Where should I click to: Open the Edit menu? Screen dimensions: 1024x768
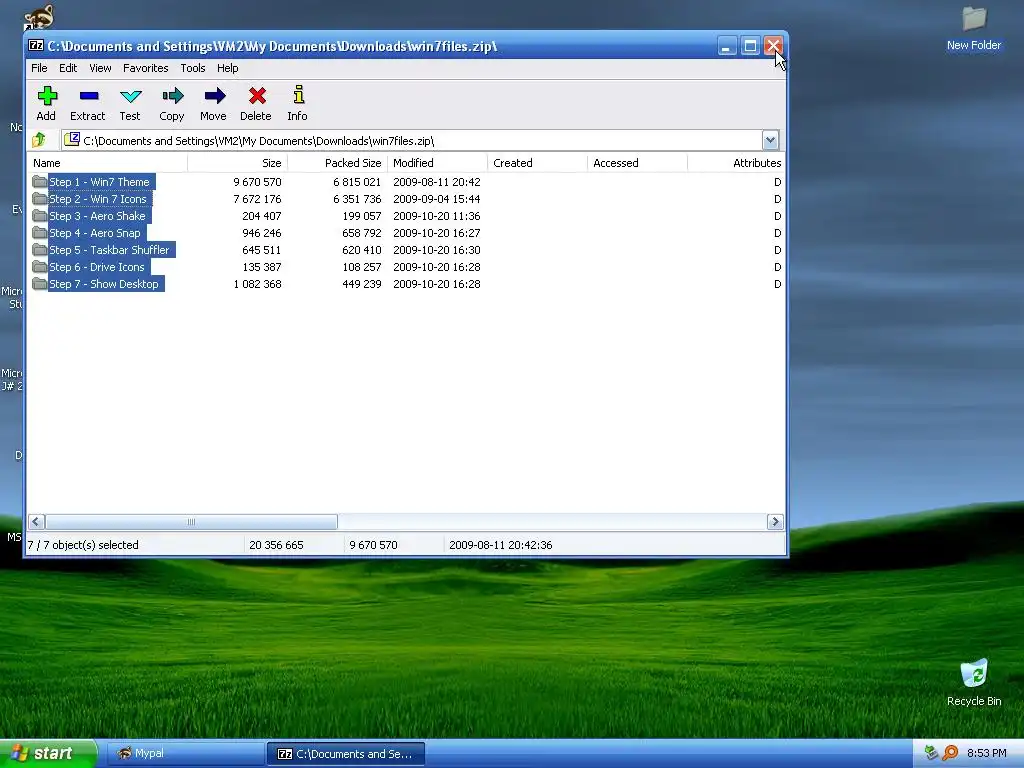[x=68, y=68]
